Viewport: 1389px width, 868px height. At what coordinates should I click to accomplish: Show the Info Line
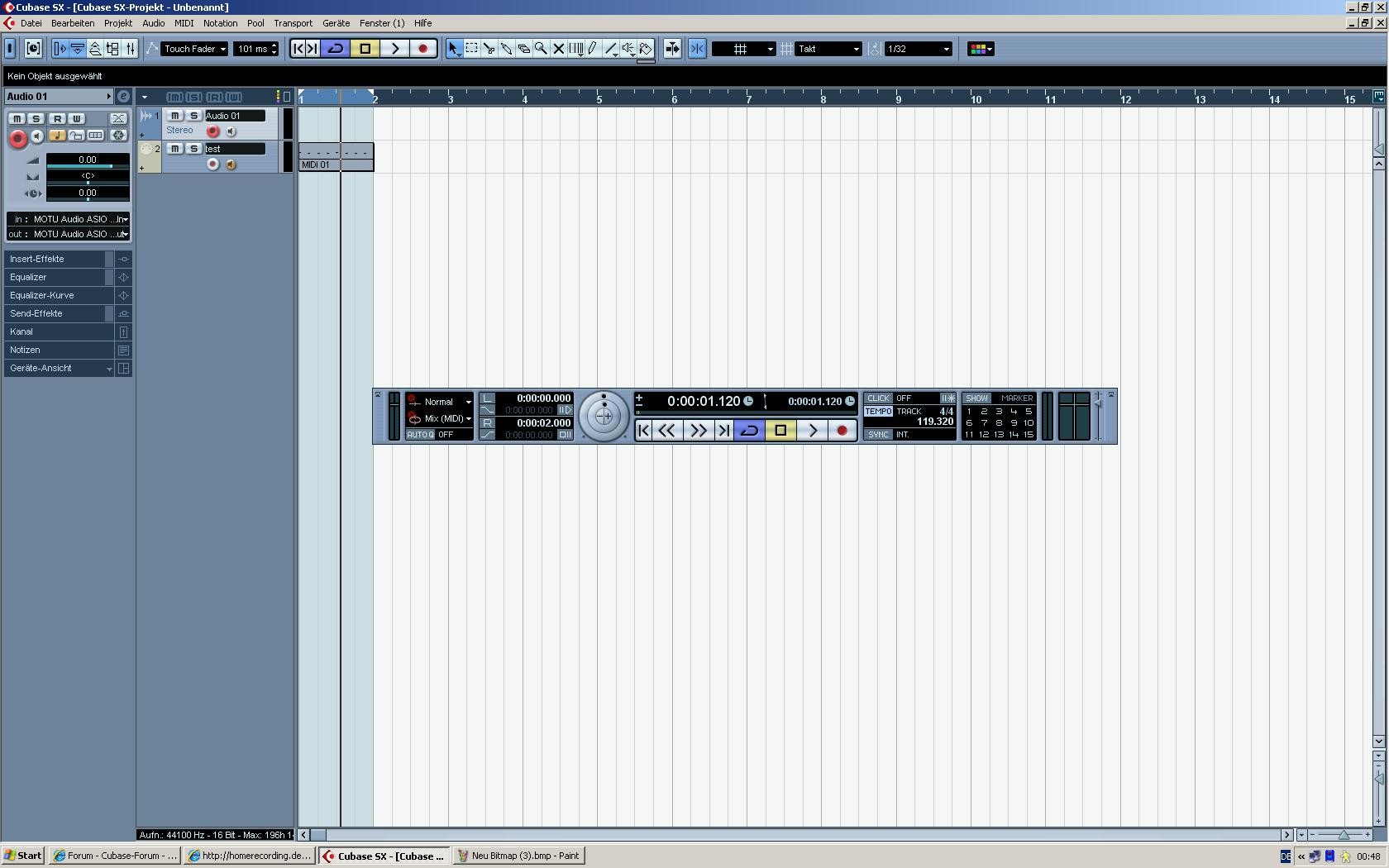(x=77, y=49)
